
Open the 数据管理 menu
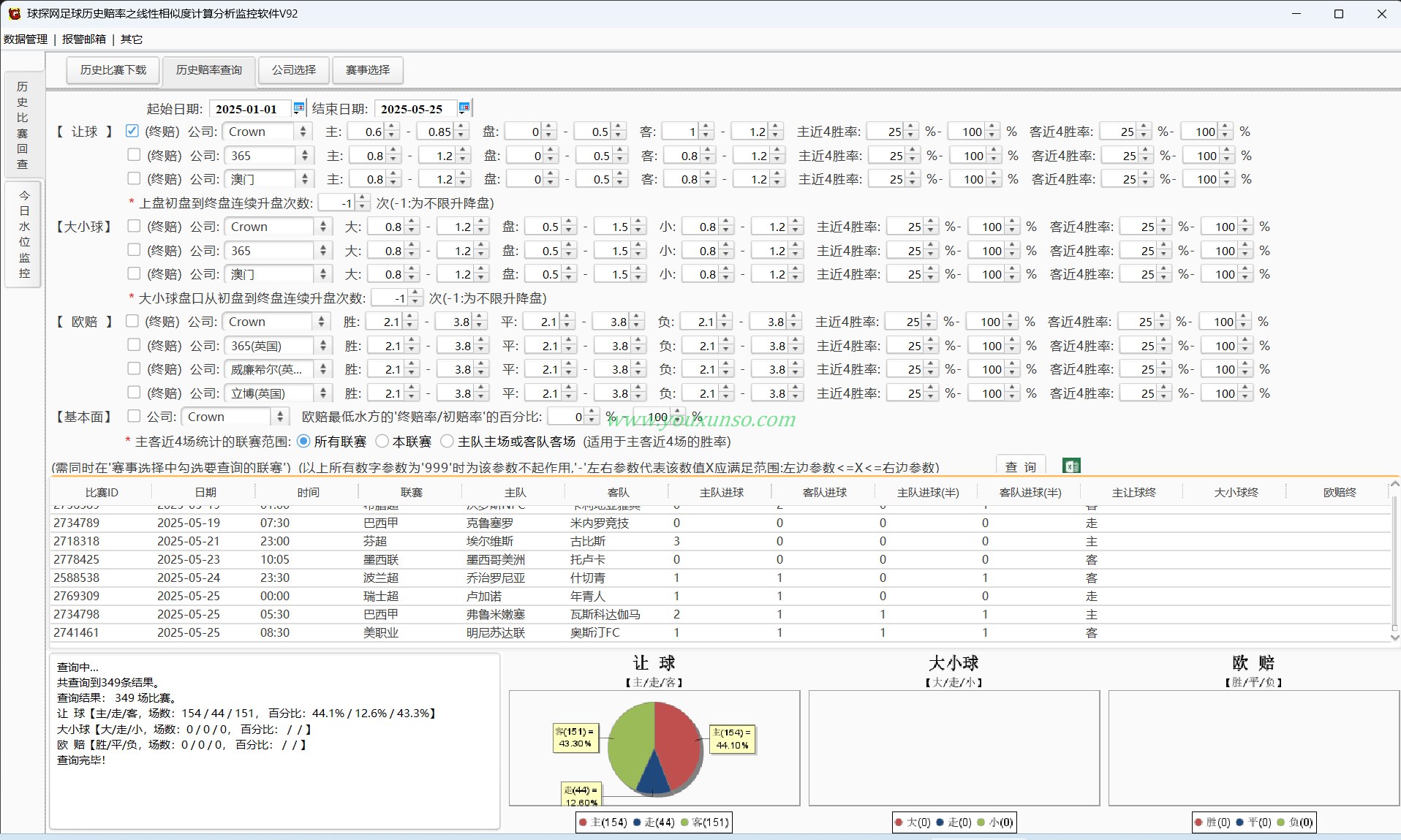click(x=26, y=39)
